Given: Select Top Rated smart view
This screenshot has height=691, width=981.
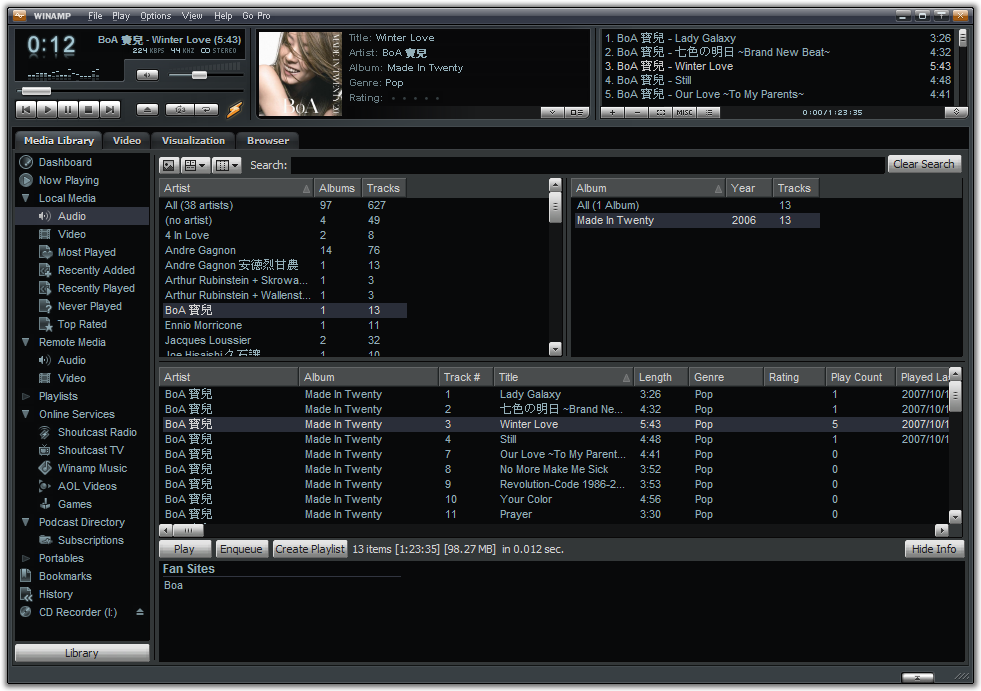Looking at the screenshot, I should (82, 324).
